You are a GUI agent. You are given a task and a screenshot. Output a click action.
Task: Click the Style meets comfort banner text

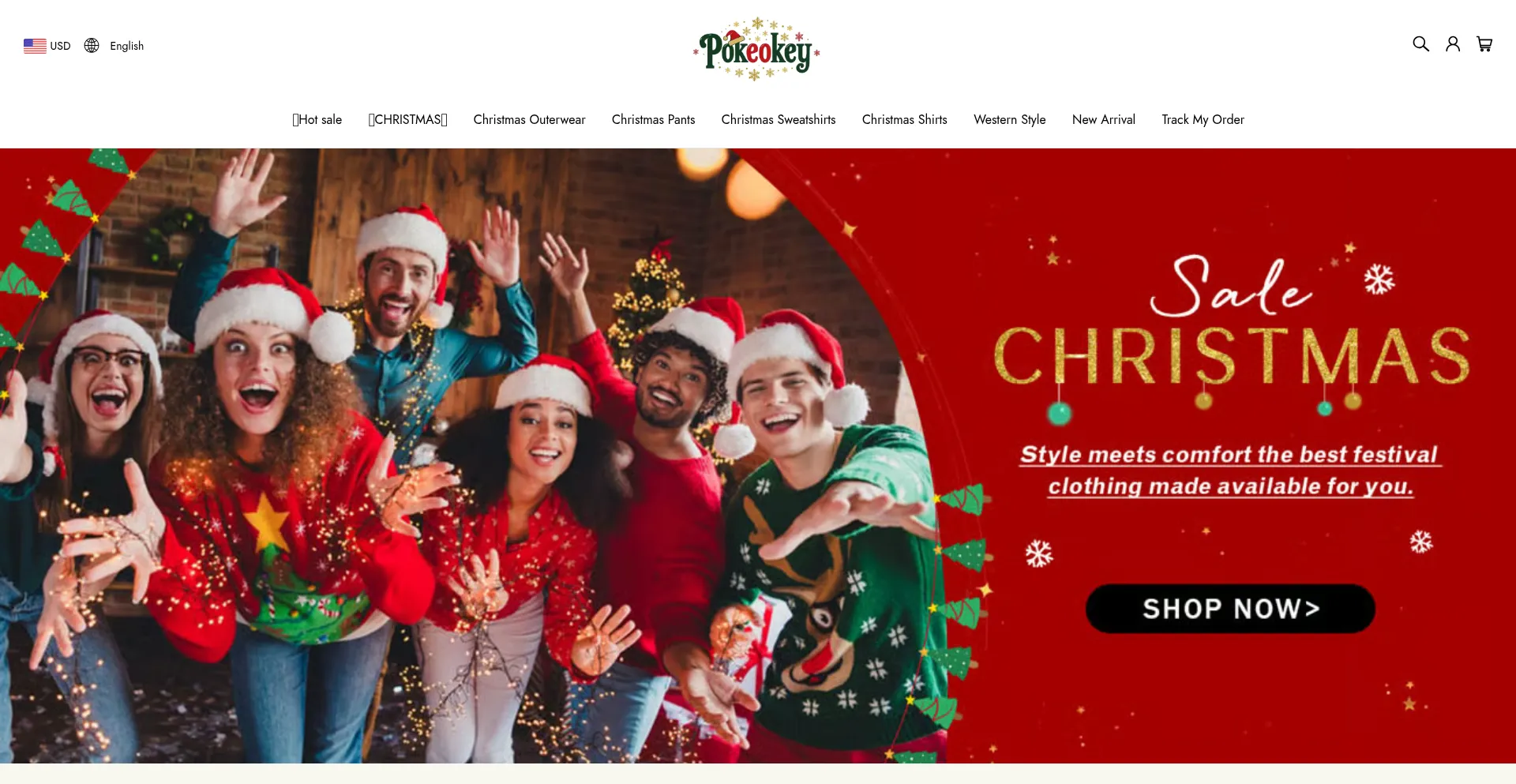pyautogui.click(x=1230, y=470)
